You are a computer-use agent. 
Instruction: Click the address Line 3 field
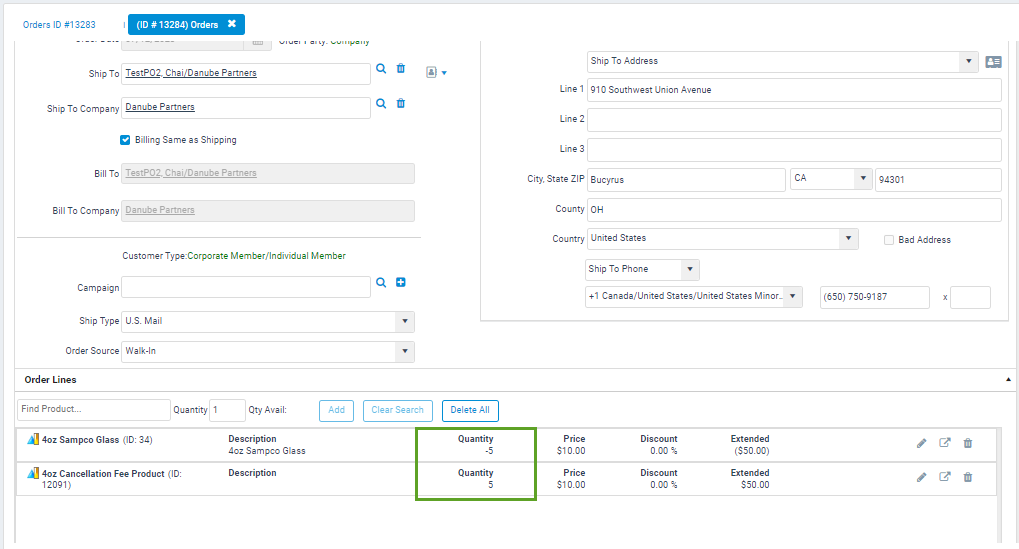pos(794,149)
